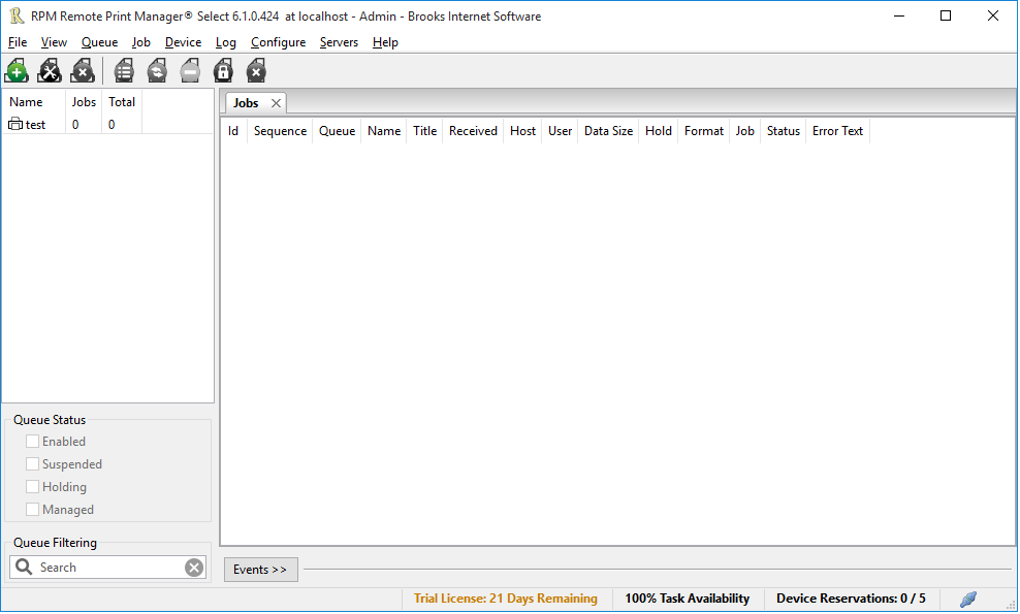Sort jobs by Format column header
The height and width of the screenshot is (614, 1020).
704,131
